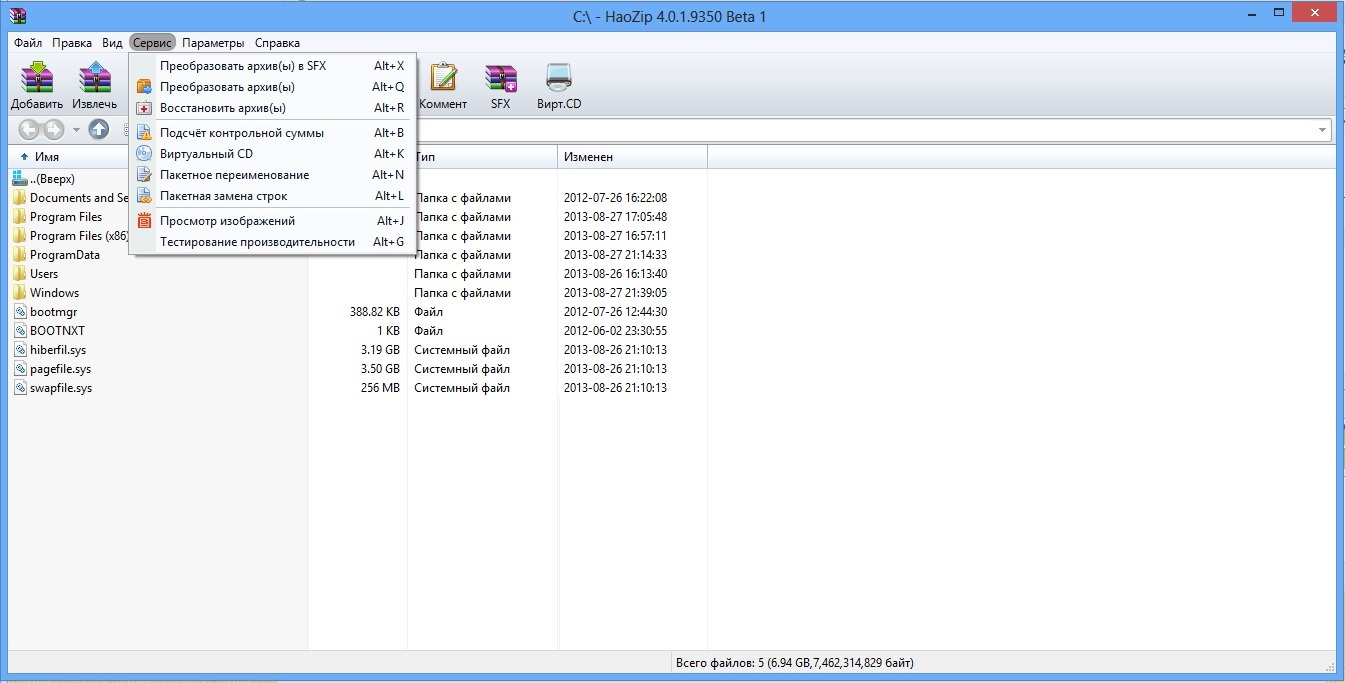Viewport: 1345px width, 683px height.
Task: Select the Program Files (x86) folder
Action: click(x=79, y=236)
